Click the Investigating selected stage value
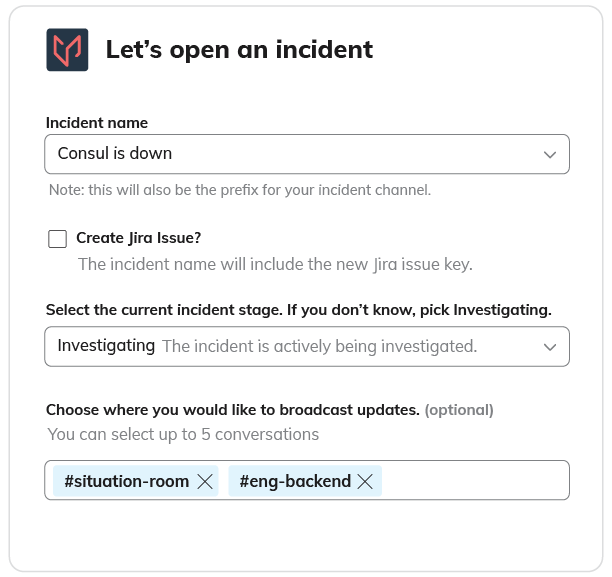Screen dimensions: 612x577 pos(106,346)
